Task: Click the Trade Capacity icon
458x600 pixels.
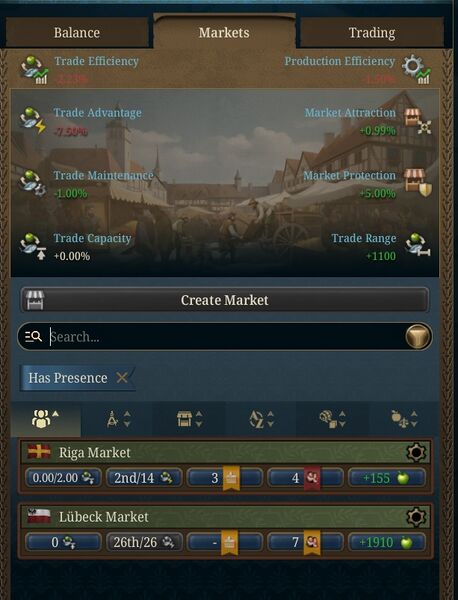Action: pyautogui.click(x=34, y=246)
